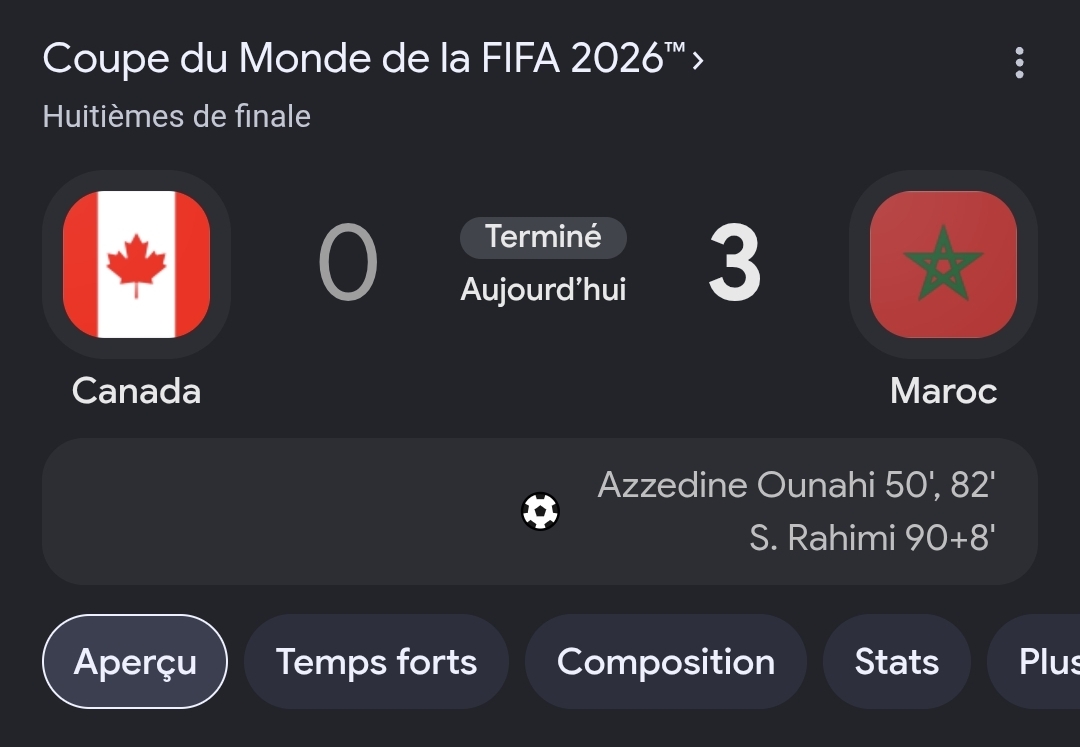View the Stats tab
The height and width of the screenshot is (747, 1080).
coord(896,662)
